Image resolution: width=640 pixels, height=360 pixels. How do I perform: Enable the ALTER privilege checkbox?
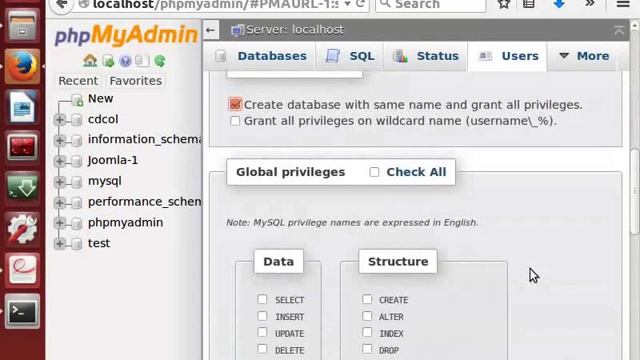[x=367, y=316]
